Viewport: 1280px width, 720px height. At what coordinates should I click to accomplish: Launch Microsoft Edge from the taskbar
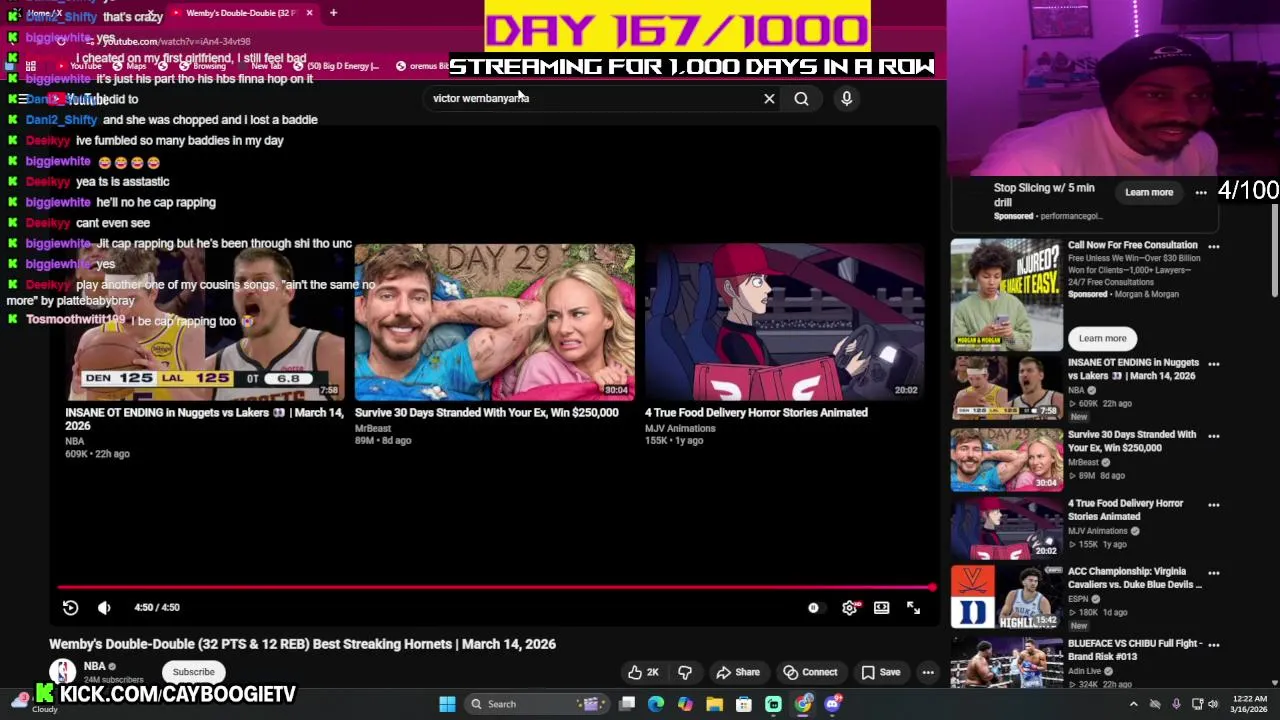656,704
